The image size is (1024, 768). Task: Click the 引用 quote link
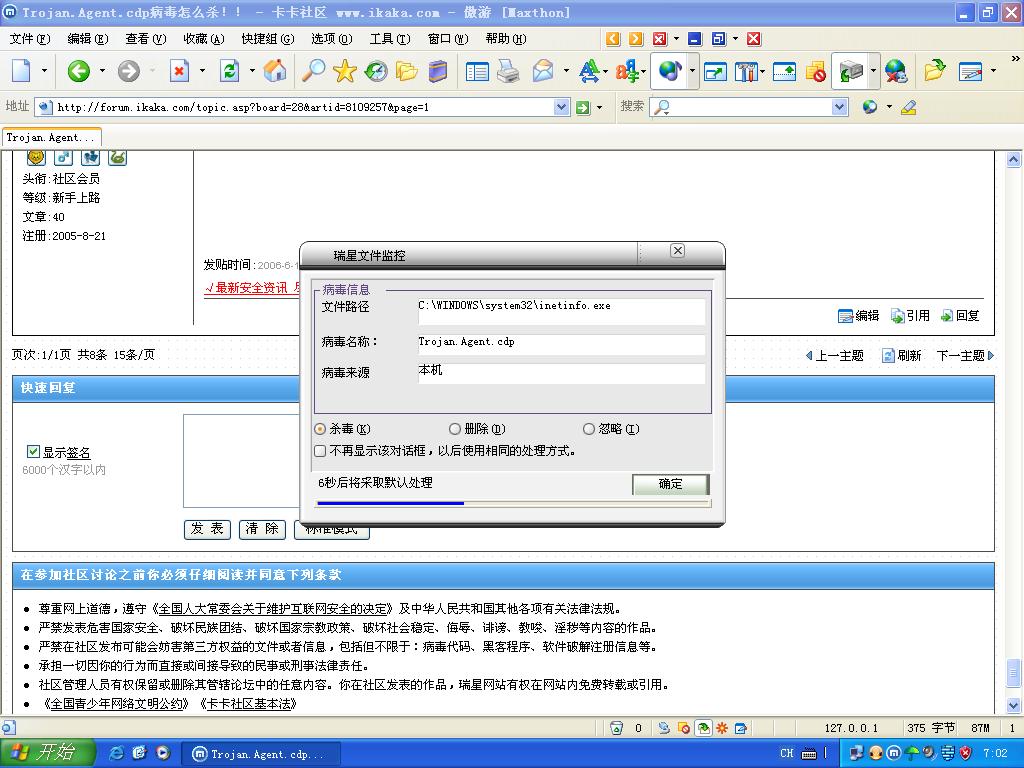(x=910, y=316)
